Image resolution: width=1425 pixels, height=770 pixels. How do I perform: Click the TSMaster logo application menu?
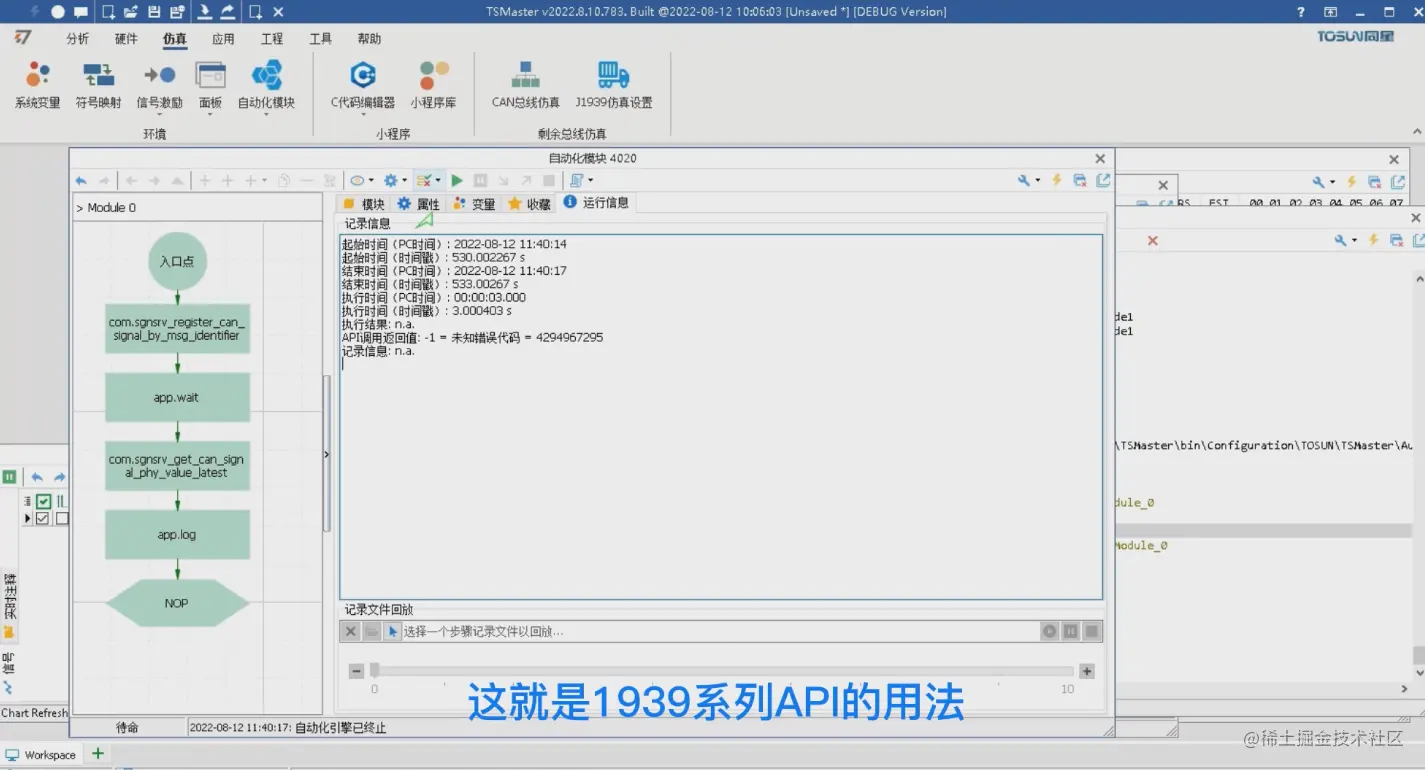point(23,37)
